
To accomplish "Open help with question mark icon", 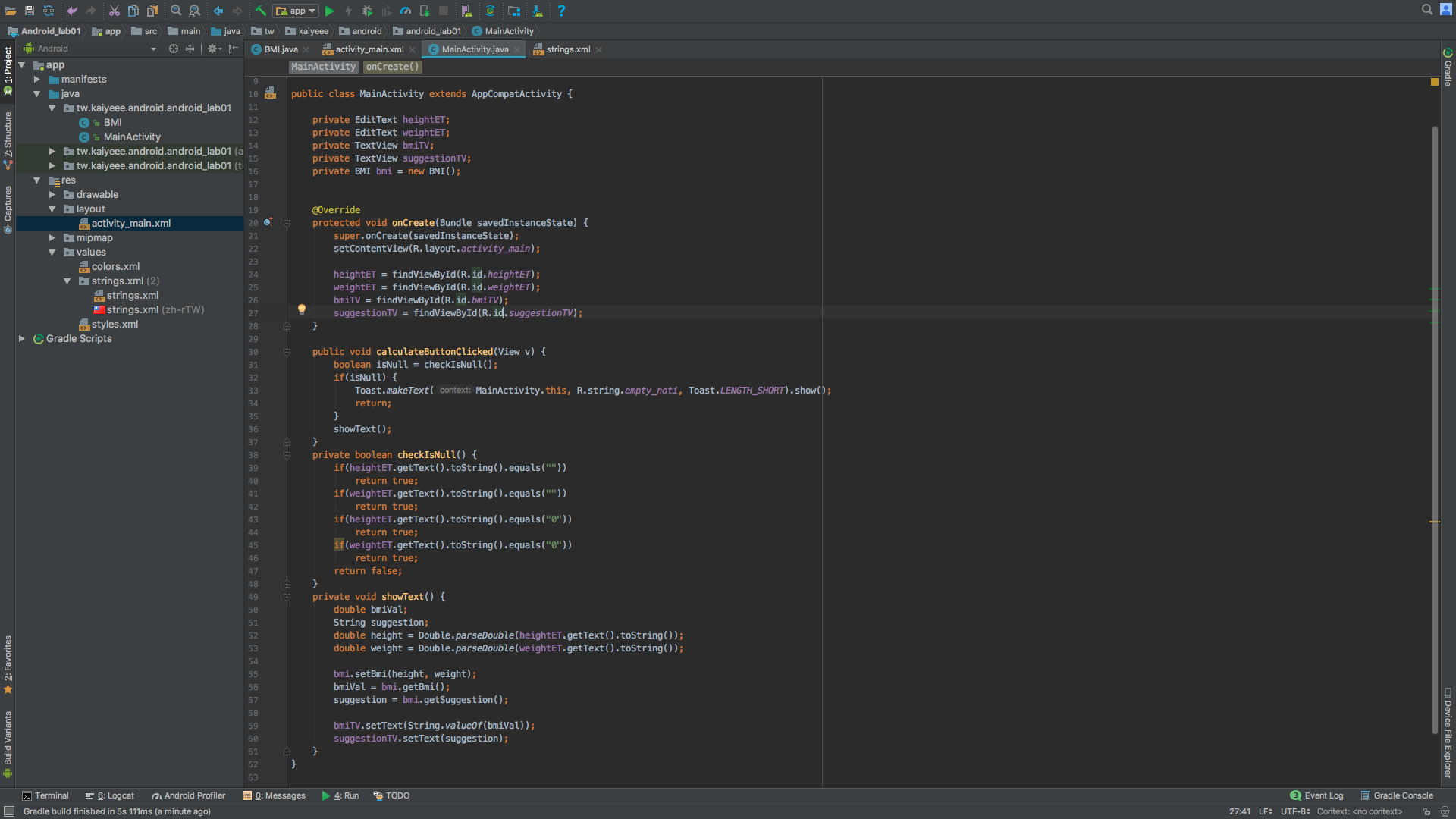I will 561,11.
